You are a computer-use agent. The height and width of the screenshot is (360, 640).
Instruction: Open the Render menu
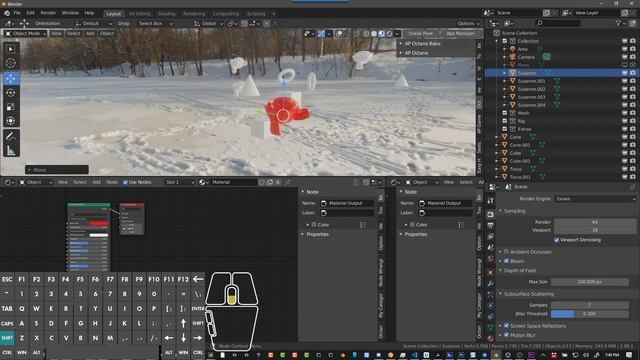[48, 13]
